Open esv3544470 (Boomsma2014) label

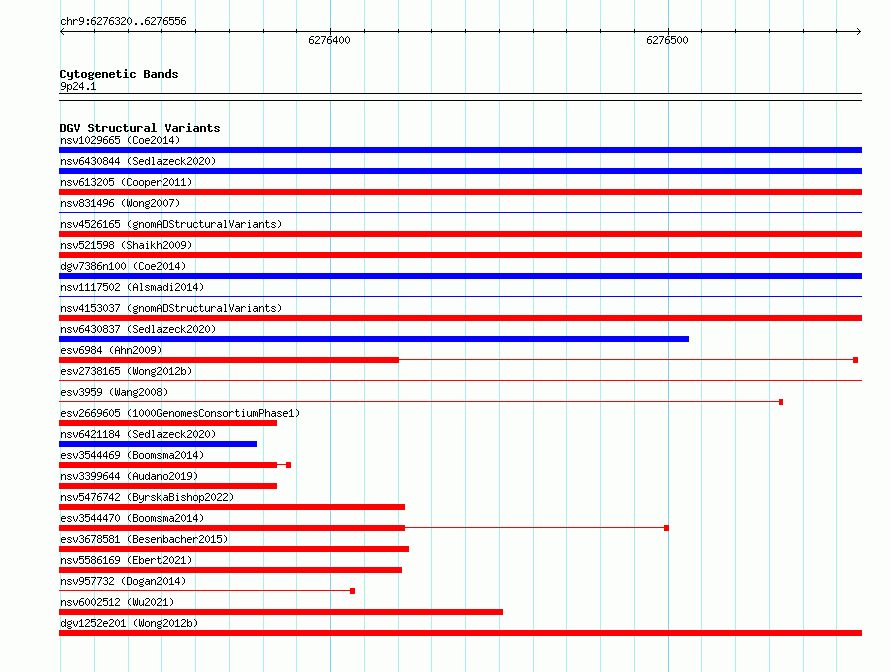pyautogui.click(x=132, y=518)
